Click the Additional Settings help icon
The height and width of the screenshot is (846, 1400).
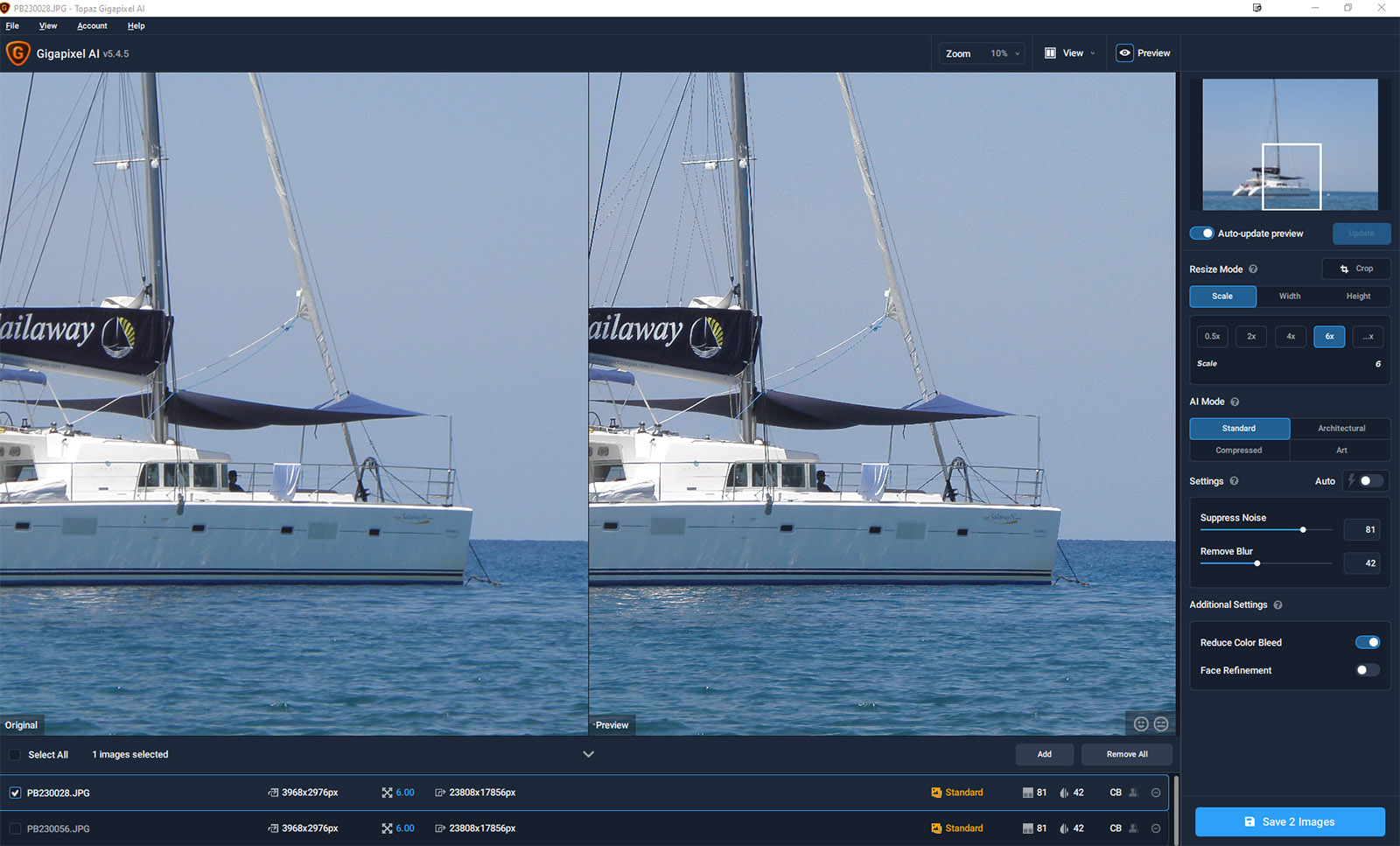[x=1278, y=605]
